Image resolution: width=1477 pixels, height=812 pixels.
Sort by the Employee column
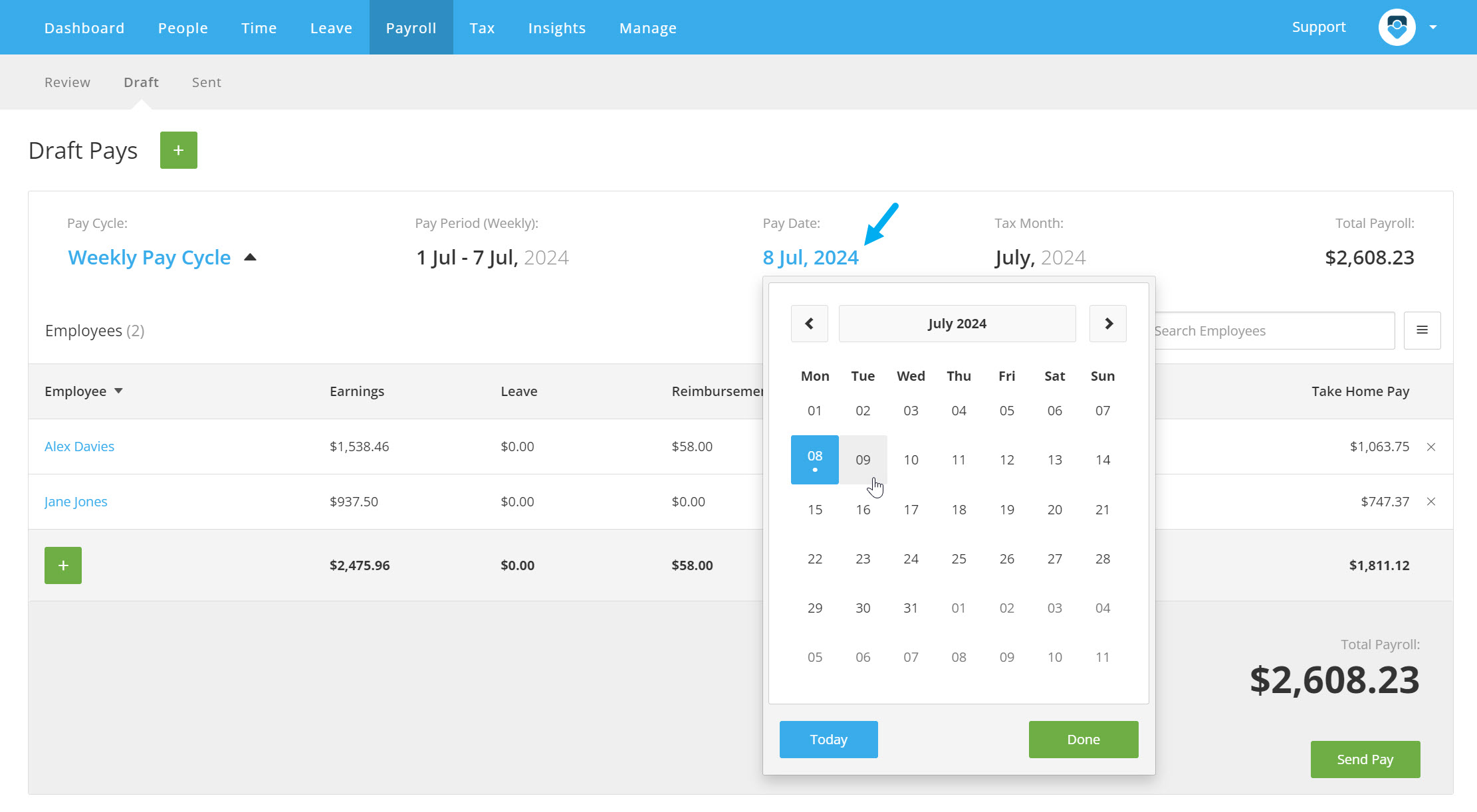83,391
